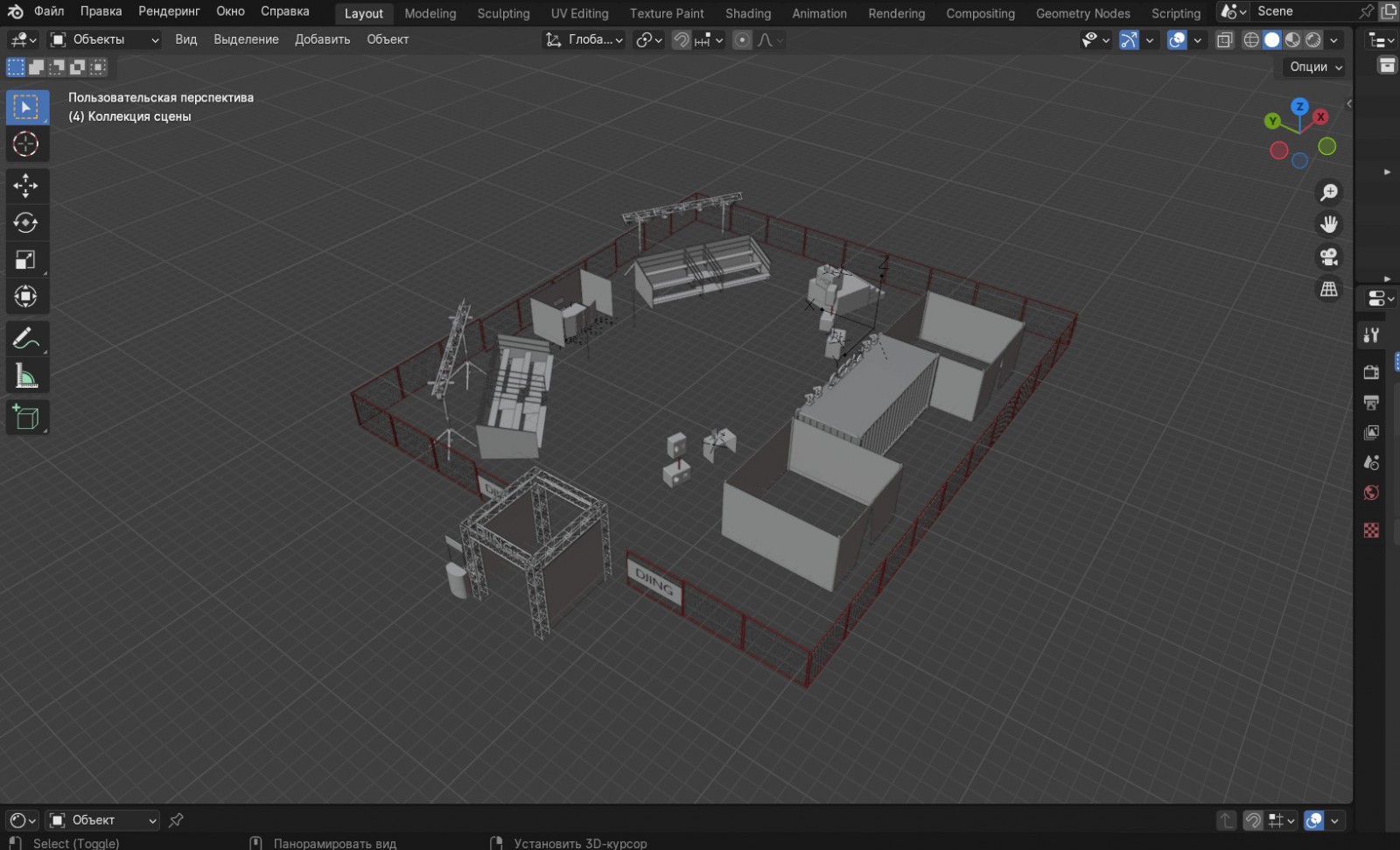Toggle the pin icon beside Scene name
Screen dimensions: 1400x850
click(x=1366, y=11)
